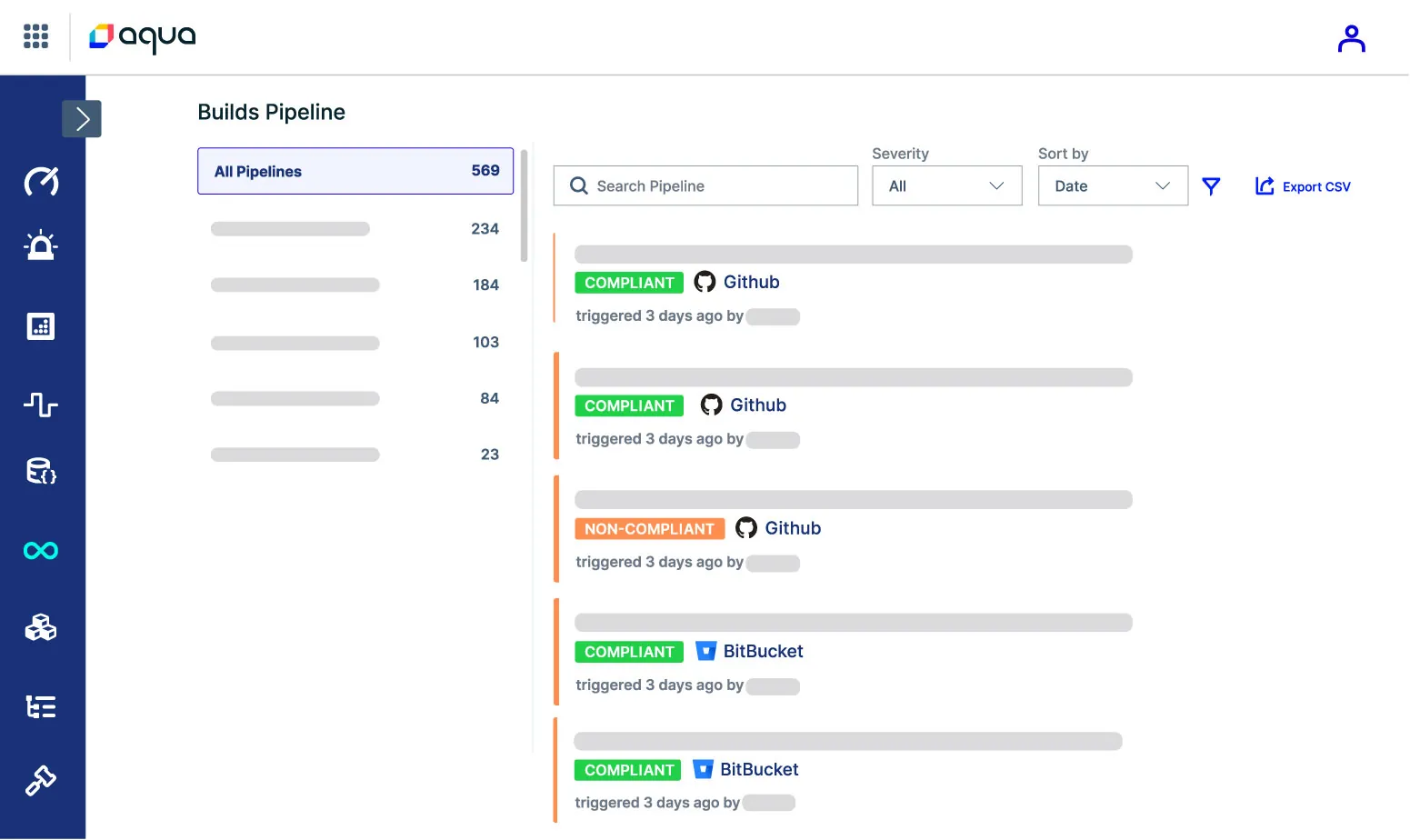The image size is (1410, 840).
Task: Open the database code icon in sidebar
Action: pos(41,471)
